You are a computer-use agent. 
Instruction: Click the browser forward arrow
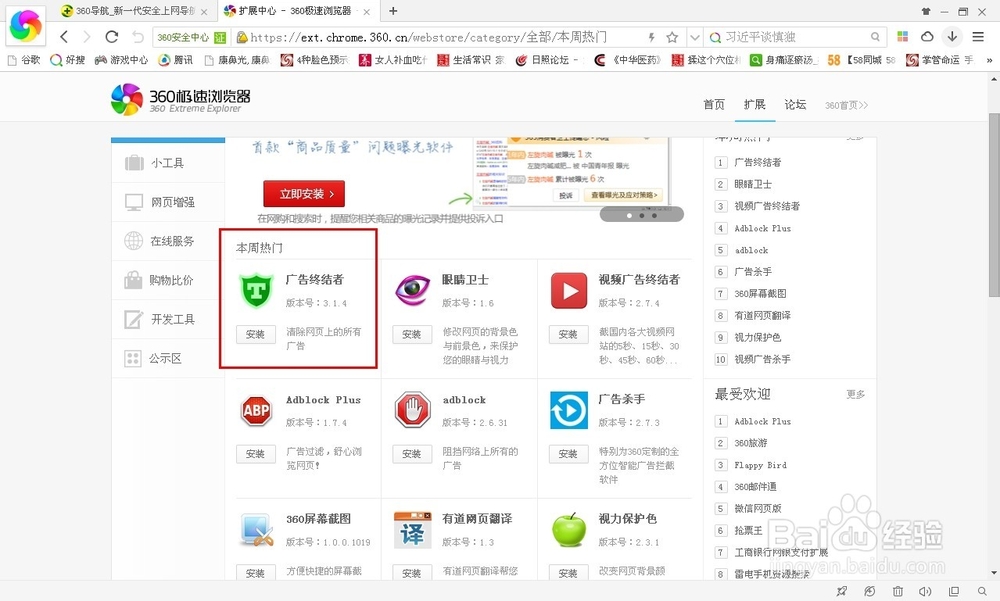tap(87, 37)
